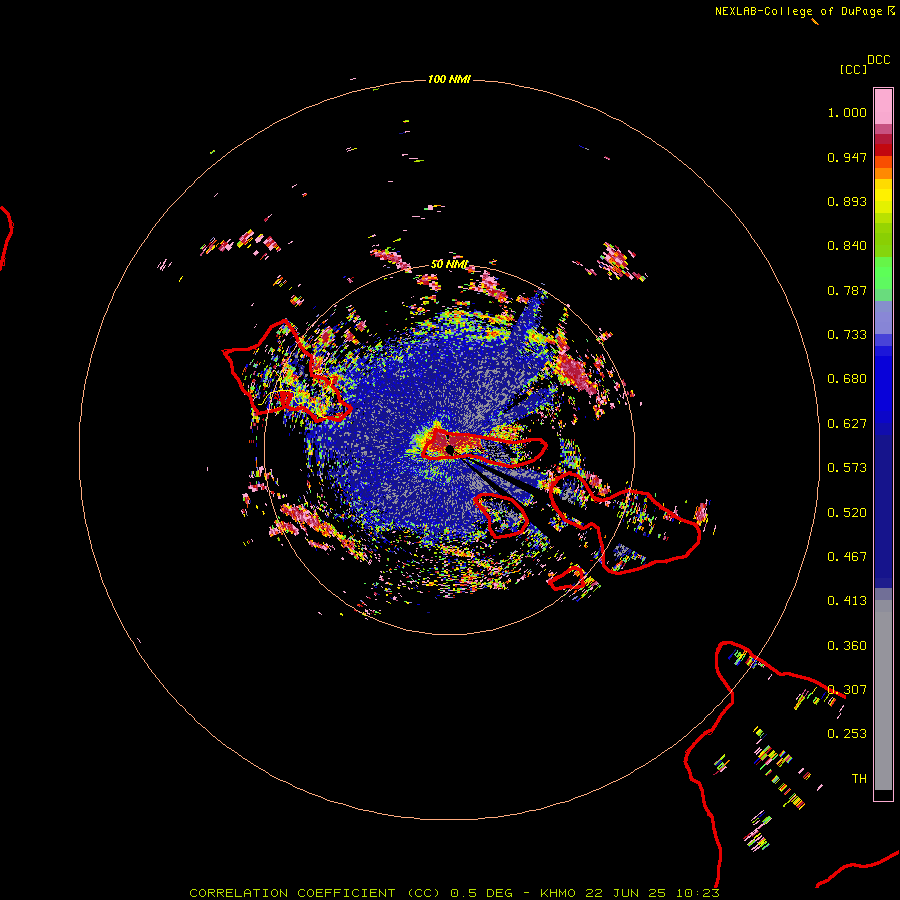This screenshot has height=900, width=900.
Task: Select the DCC label above color bar
Action: point(878,60)
